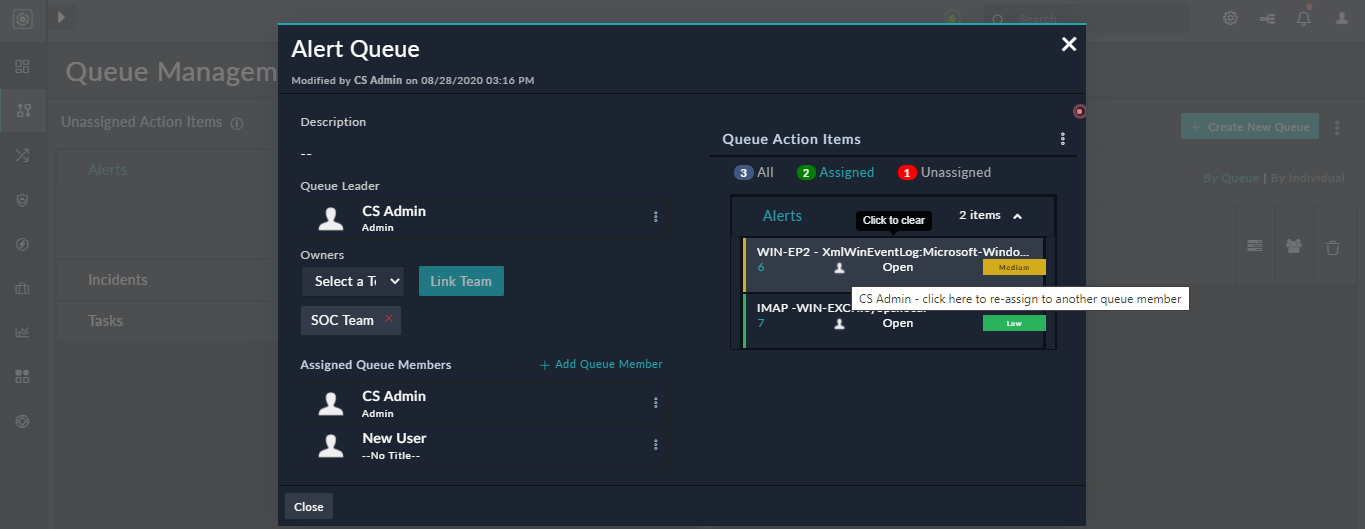The image size is (1365, 529).
Task: Open the lightning bolt icon in sidebar
Action: (x=22, y=244)
